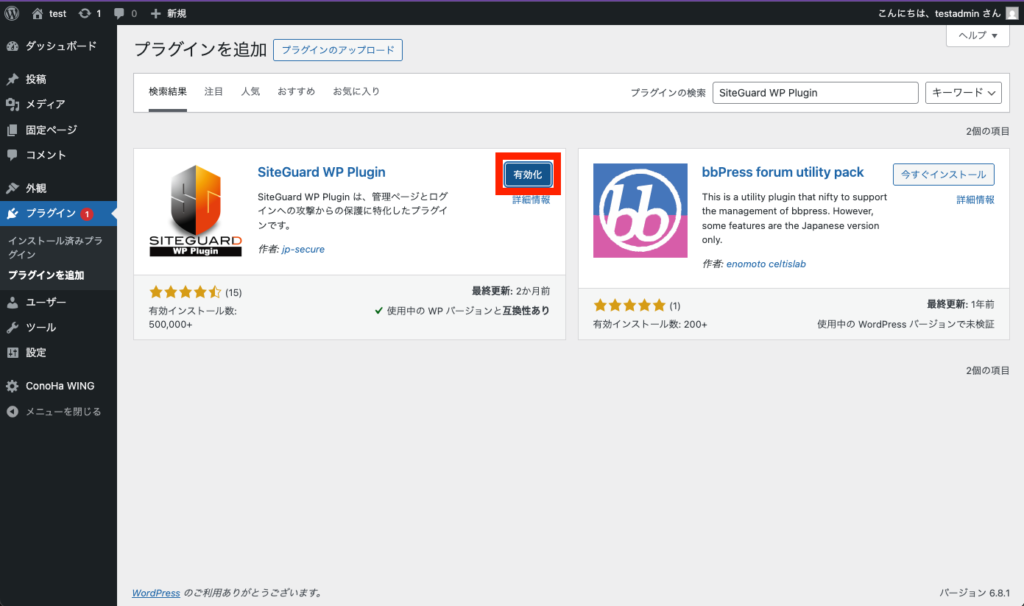
Task: Click the 有効インストール数: 200+ text
Action: pos(650,324)
